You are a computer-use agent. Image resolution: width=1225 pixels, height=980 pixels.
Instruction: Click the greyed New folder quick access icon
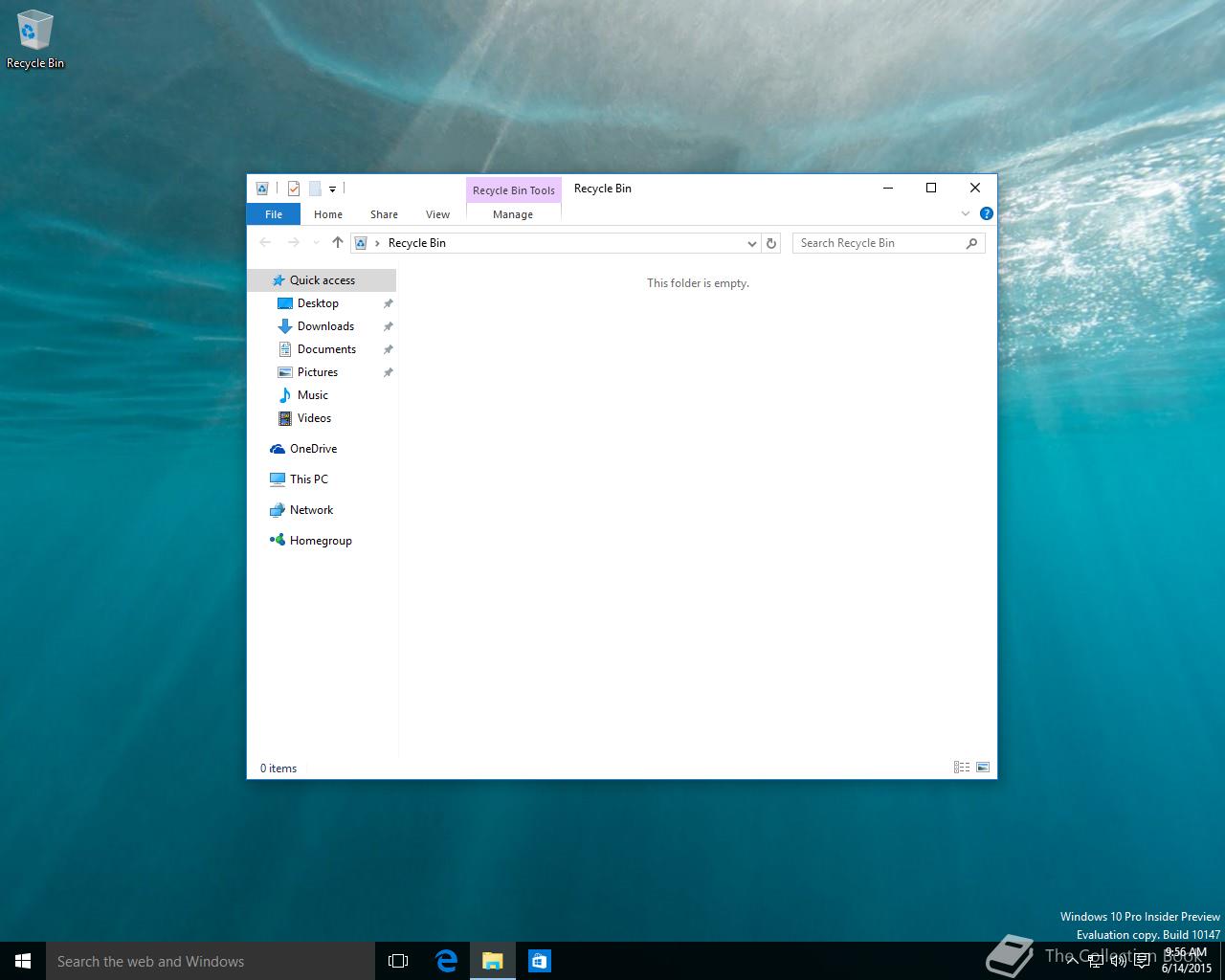pyautogui.click(x=315, y=189)
